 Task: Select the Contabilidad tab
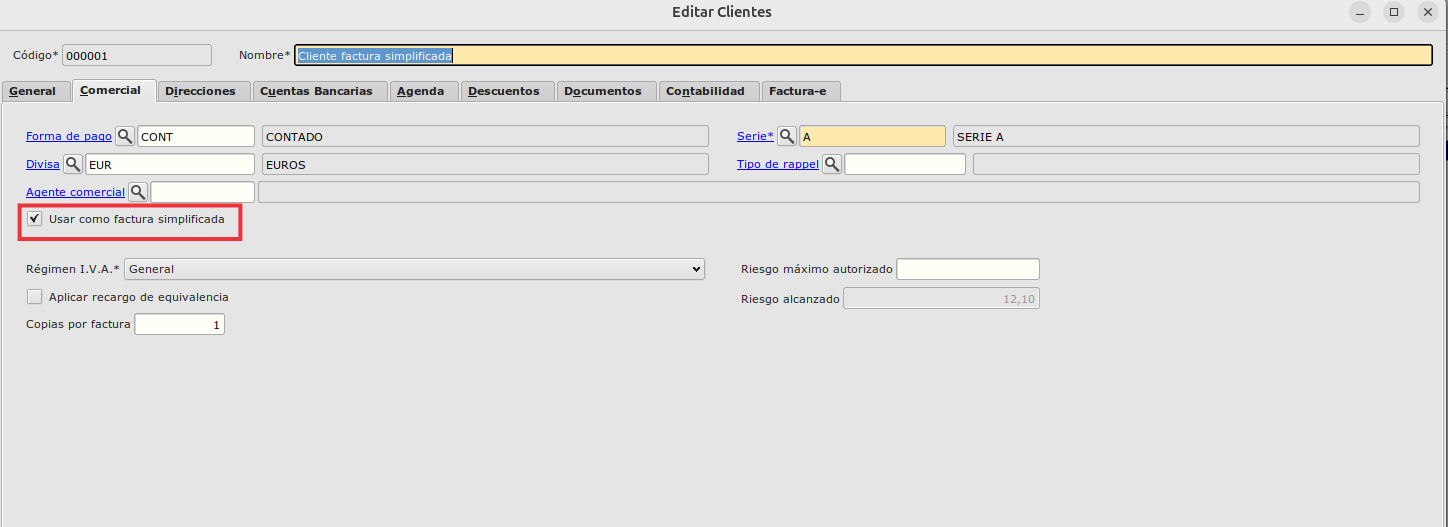click(x=706, y=91)
